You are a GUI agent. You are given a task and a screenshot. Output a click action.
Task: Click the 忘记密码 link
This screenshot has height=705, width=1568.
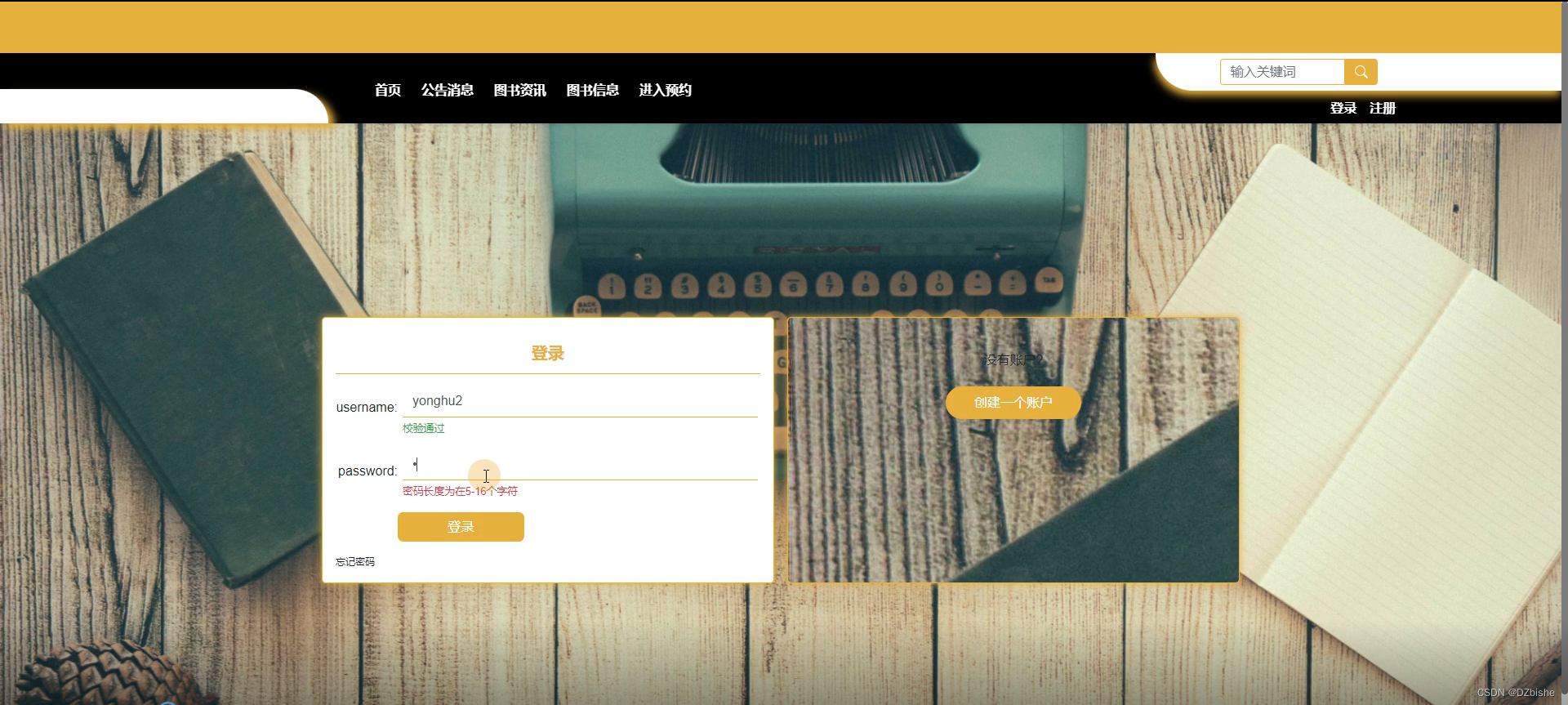355,562
